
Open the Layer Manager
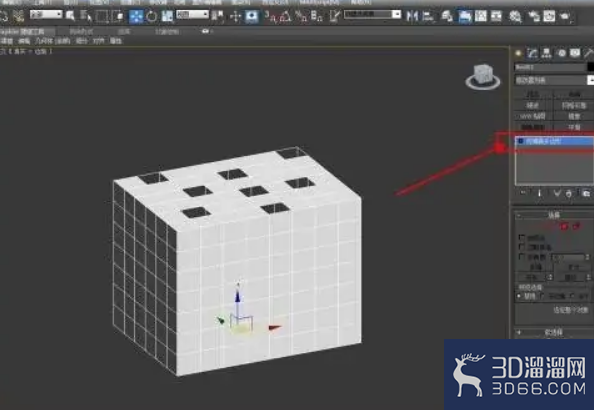pos(447,16)
